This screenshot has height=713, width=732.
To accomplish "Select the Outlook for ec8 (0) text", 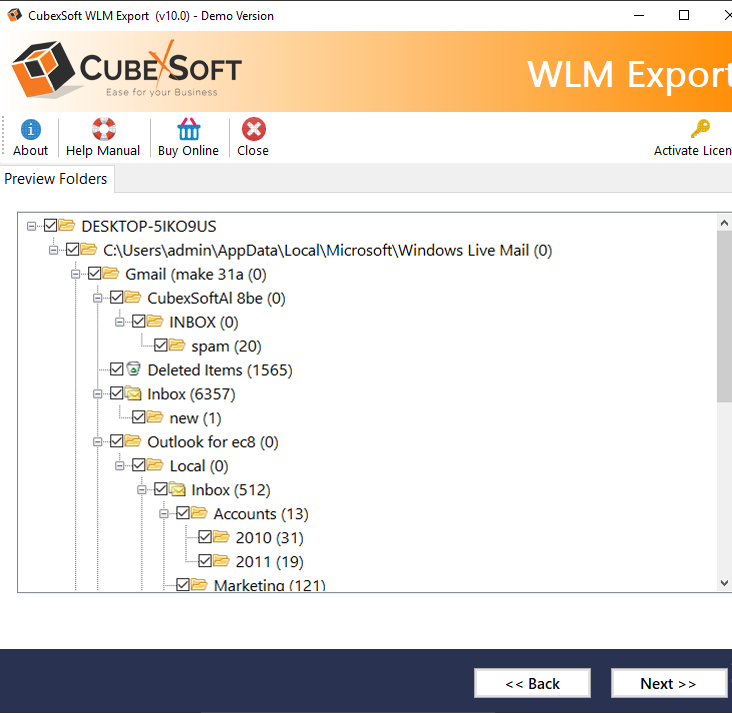I will pos(213,442).
